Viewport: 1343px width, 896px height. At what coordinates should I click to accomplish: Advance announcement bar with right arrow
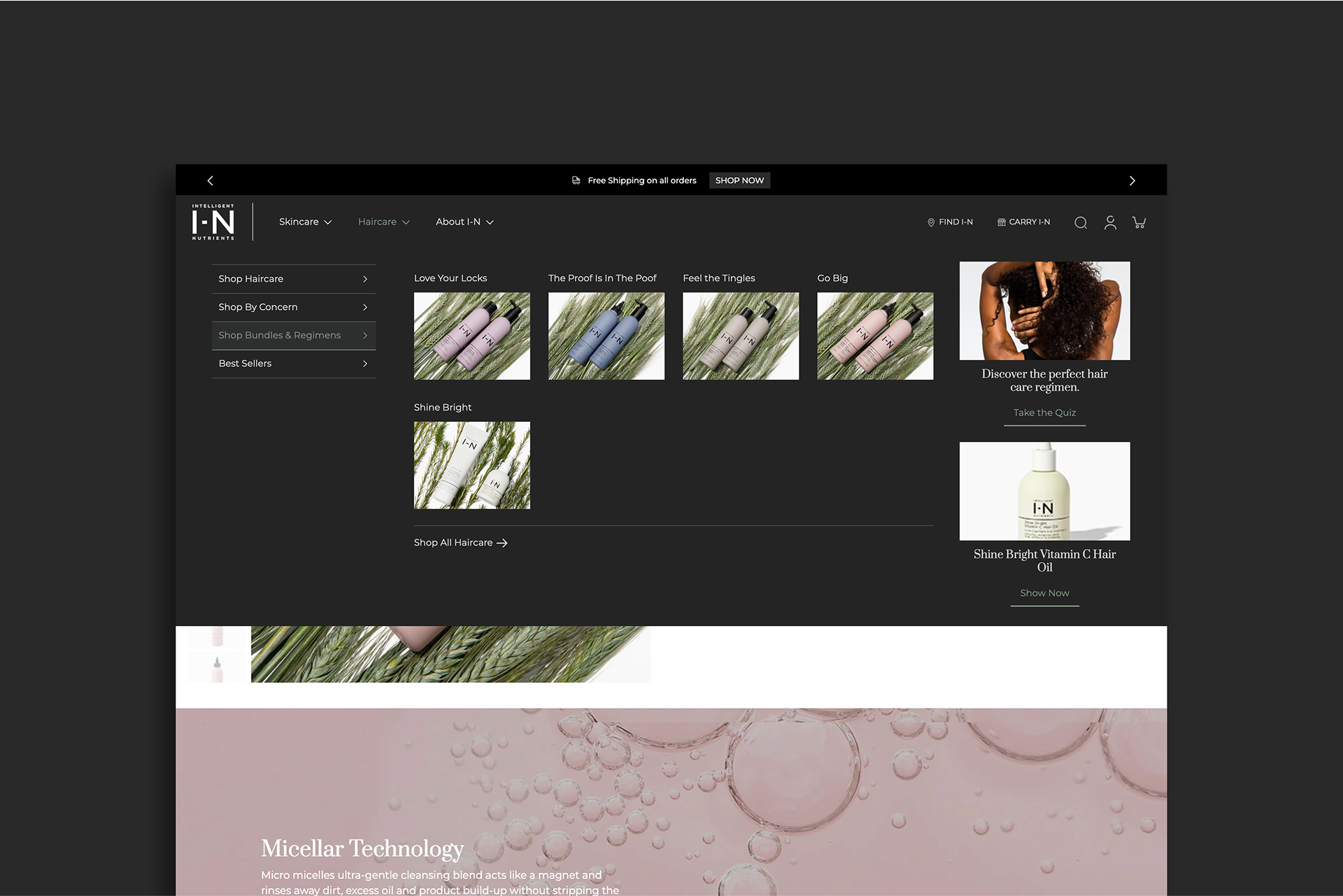(1132, 180)
